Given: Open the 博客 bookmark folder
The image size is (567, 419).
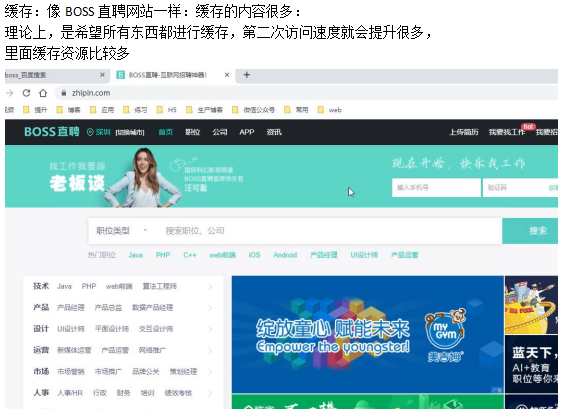Looking at the screenshot, I should 69,110.
